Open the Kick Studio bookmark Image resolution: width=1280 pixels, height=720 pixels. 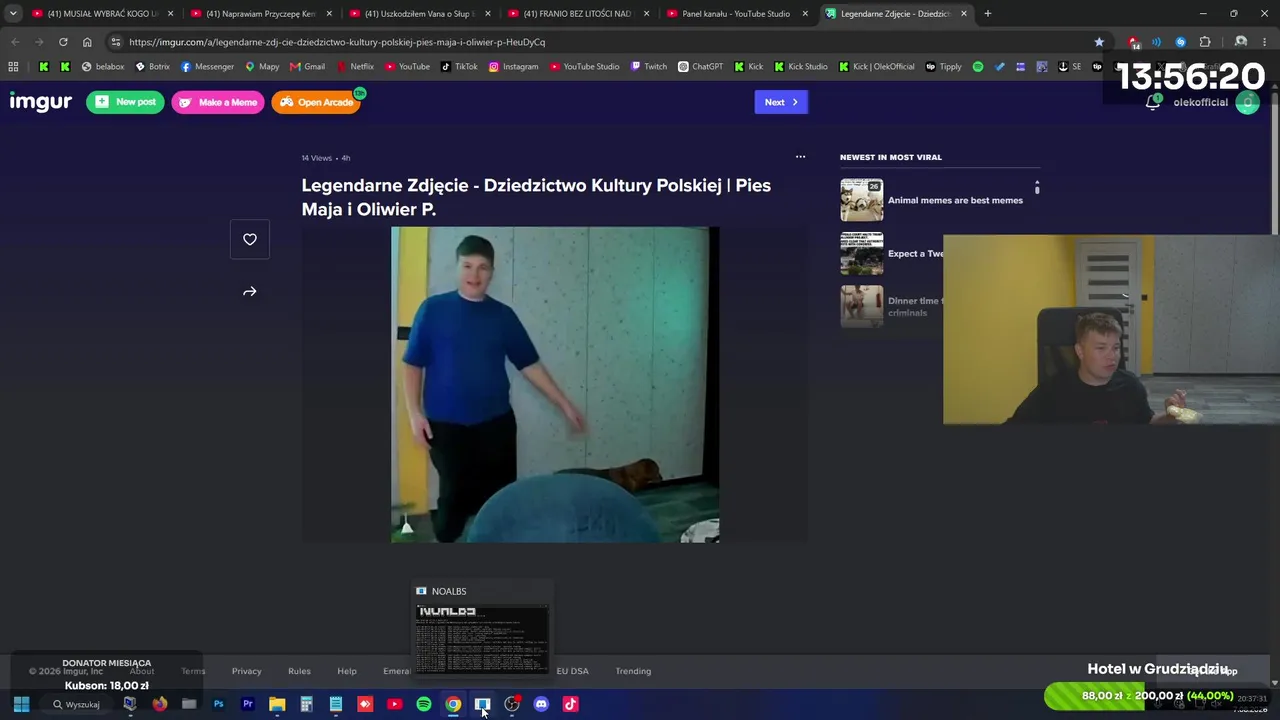pos(800,67)
